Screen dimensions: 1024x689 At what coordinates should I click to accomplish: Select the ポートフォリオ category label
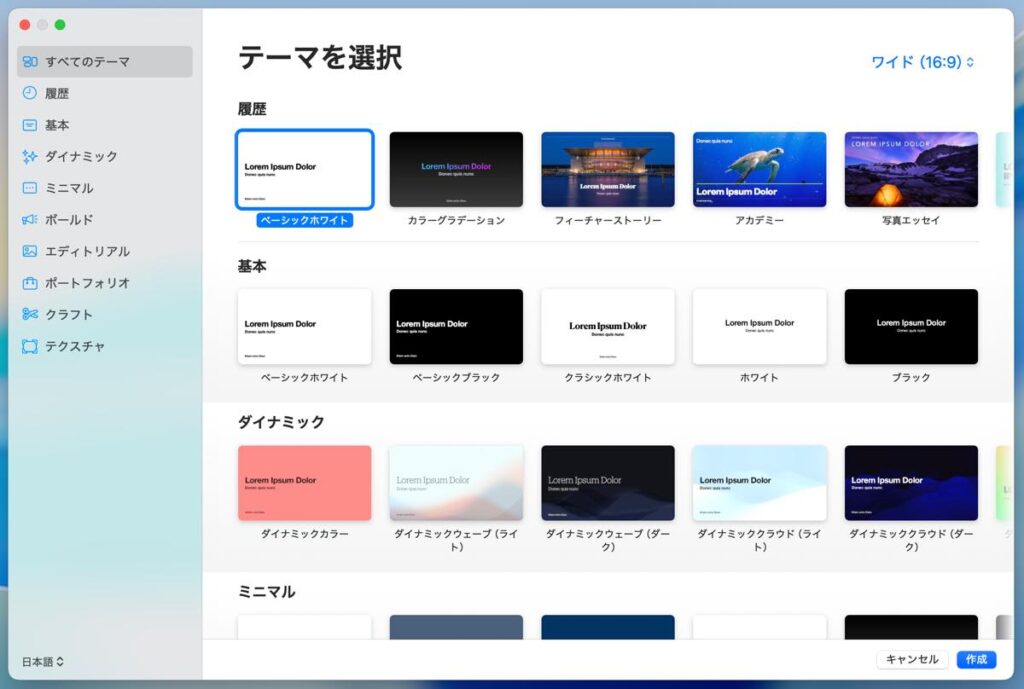pos(87,283)
